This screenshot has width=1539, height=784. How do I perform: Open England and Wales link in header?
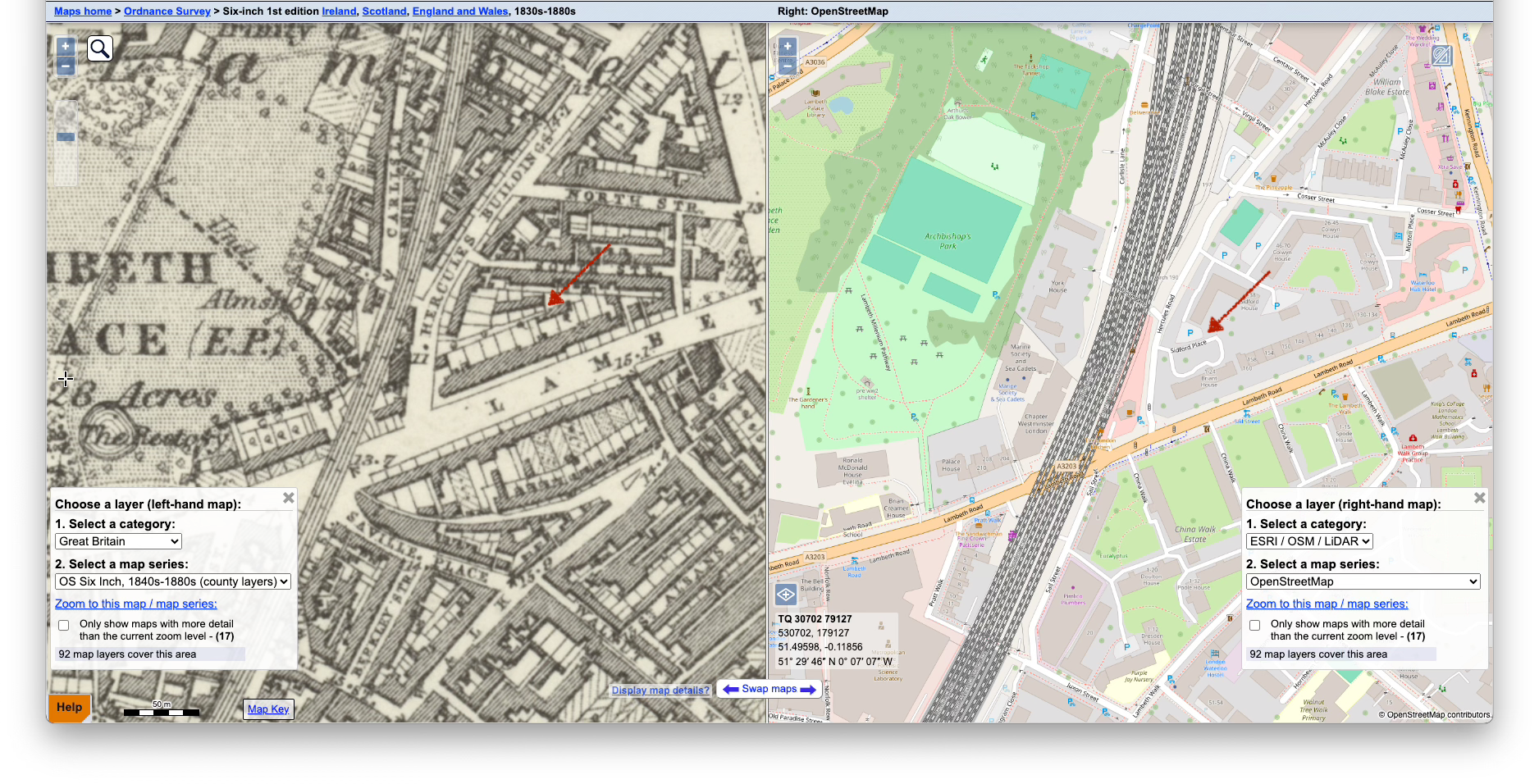pyautogui.click(x=460, y=11)
